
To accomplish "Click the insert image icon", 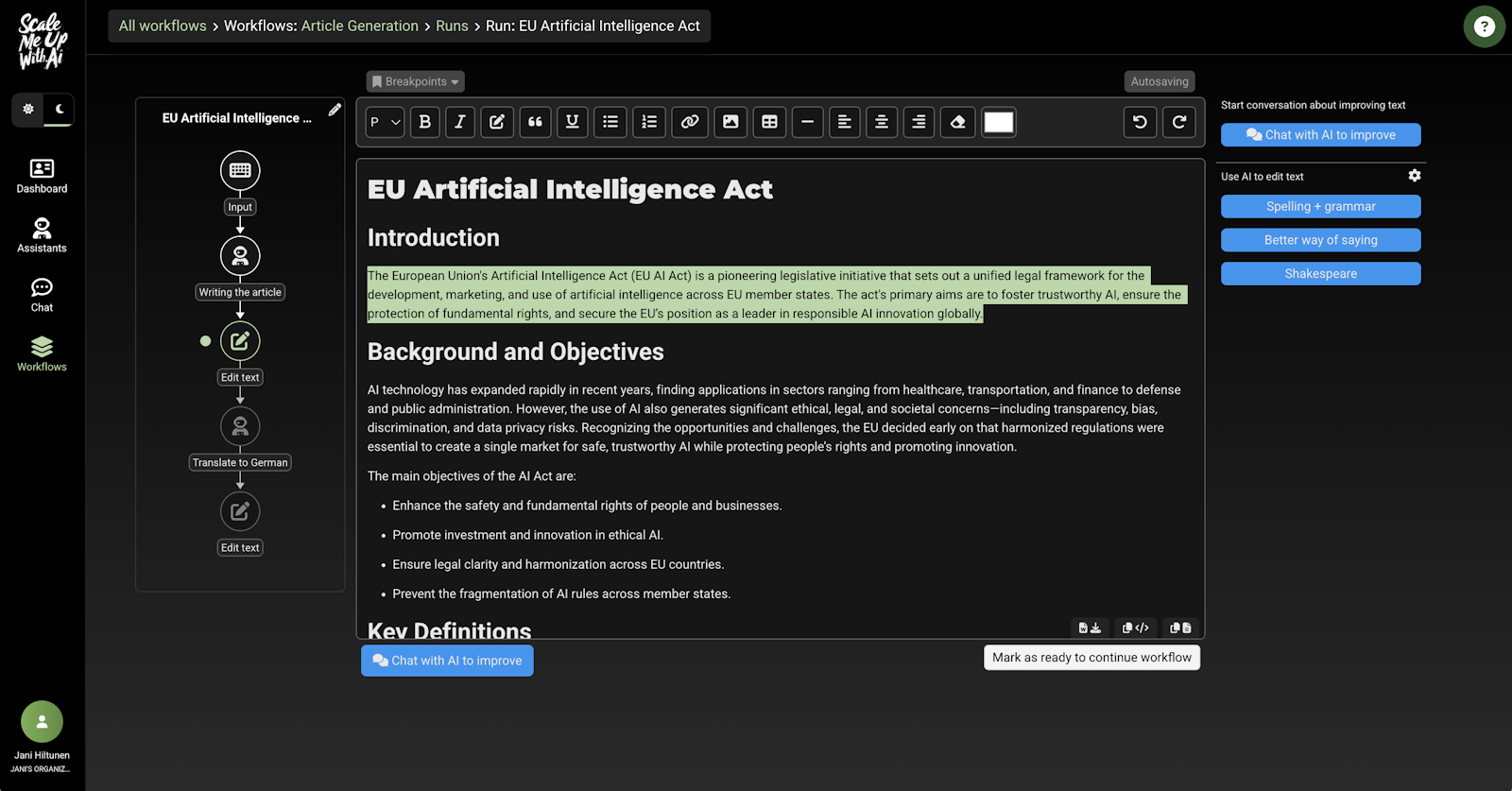I will tap(730, 122).
